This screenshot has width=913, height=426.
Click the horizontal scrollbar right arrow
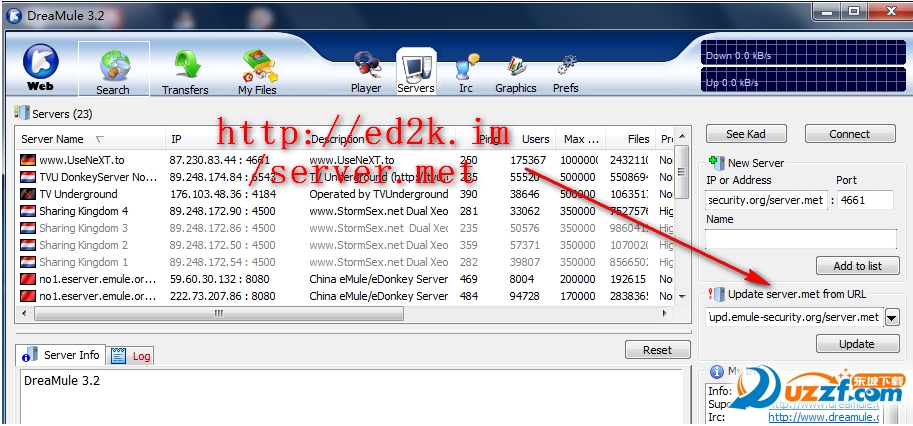[664, 314]
